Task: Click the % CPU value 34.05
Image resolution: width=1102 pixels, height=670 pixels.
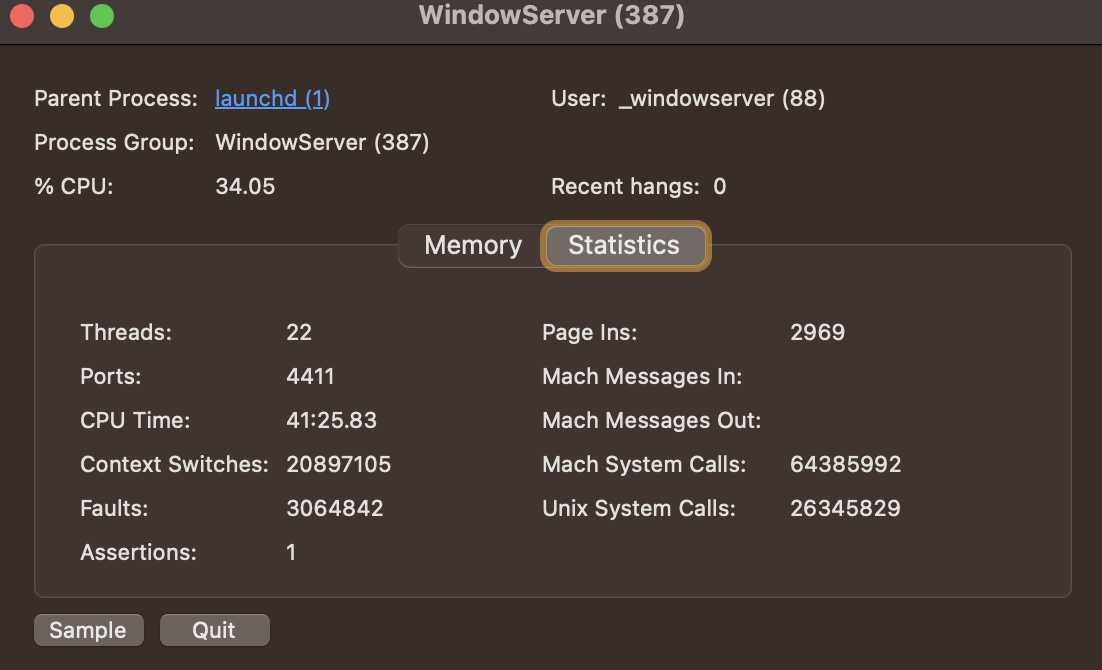Action: 245,187
